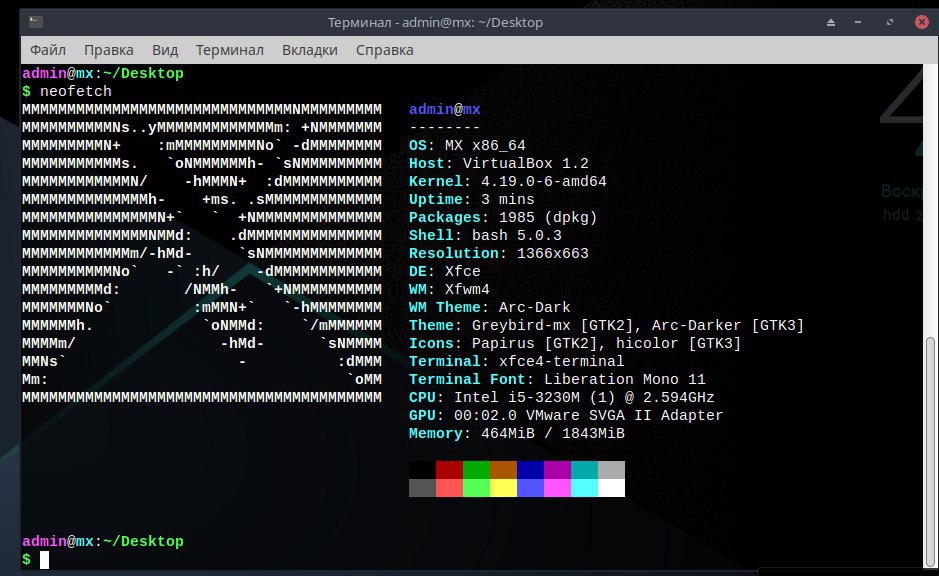Click the 'Icons: Papirus' line

(575, 343)
